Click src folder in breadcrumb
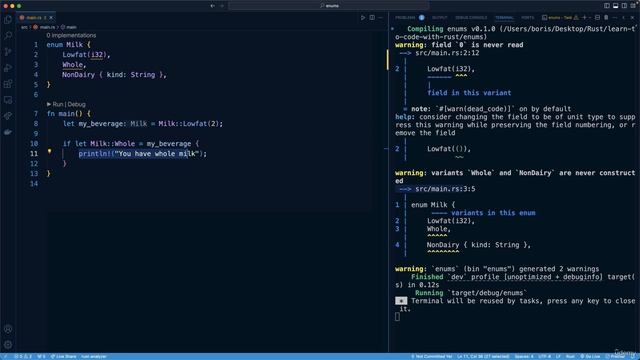 tap(24, 27)
